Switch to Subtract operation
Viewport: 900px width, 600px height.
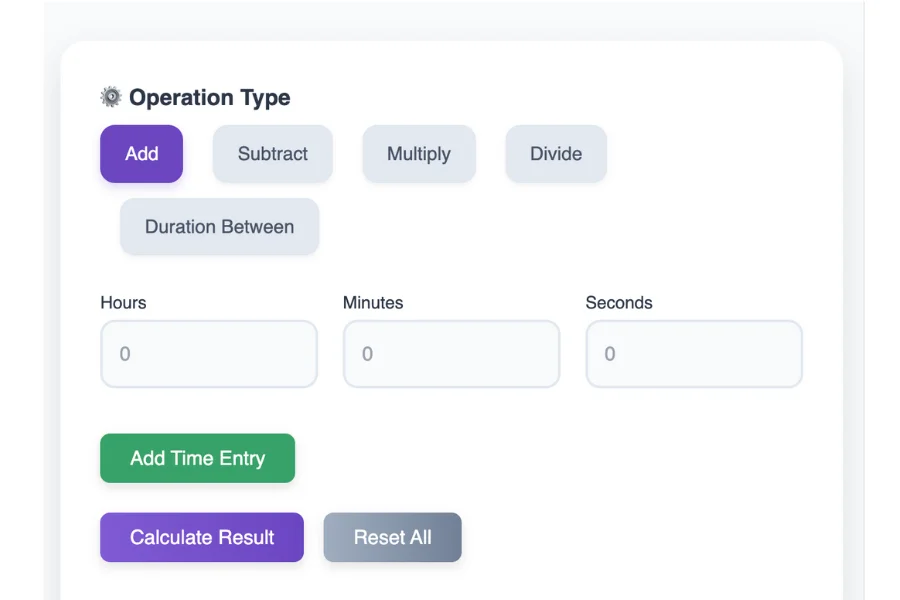(x=273, y=154)
